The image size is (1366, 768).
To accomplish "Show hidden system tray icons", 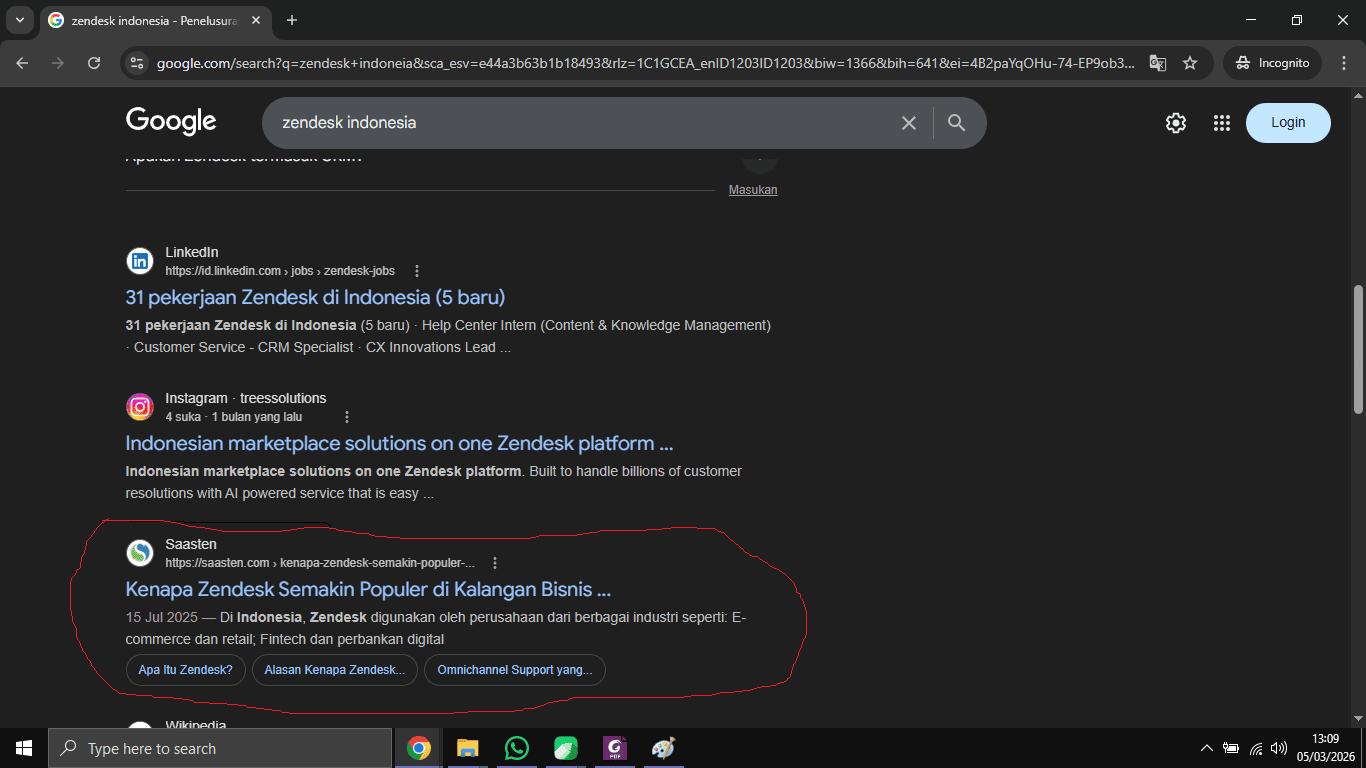I will click(x=1206, y=748).
